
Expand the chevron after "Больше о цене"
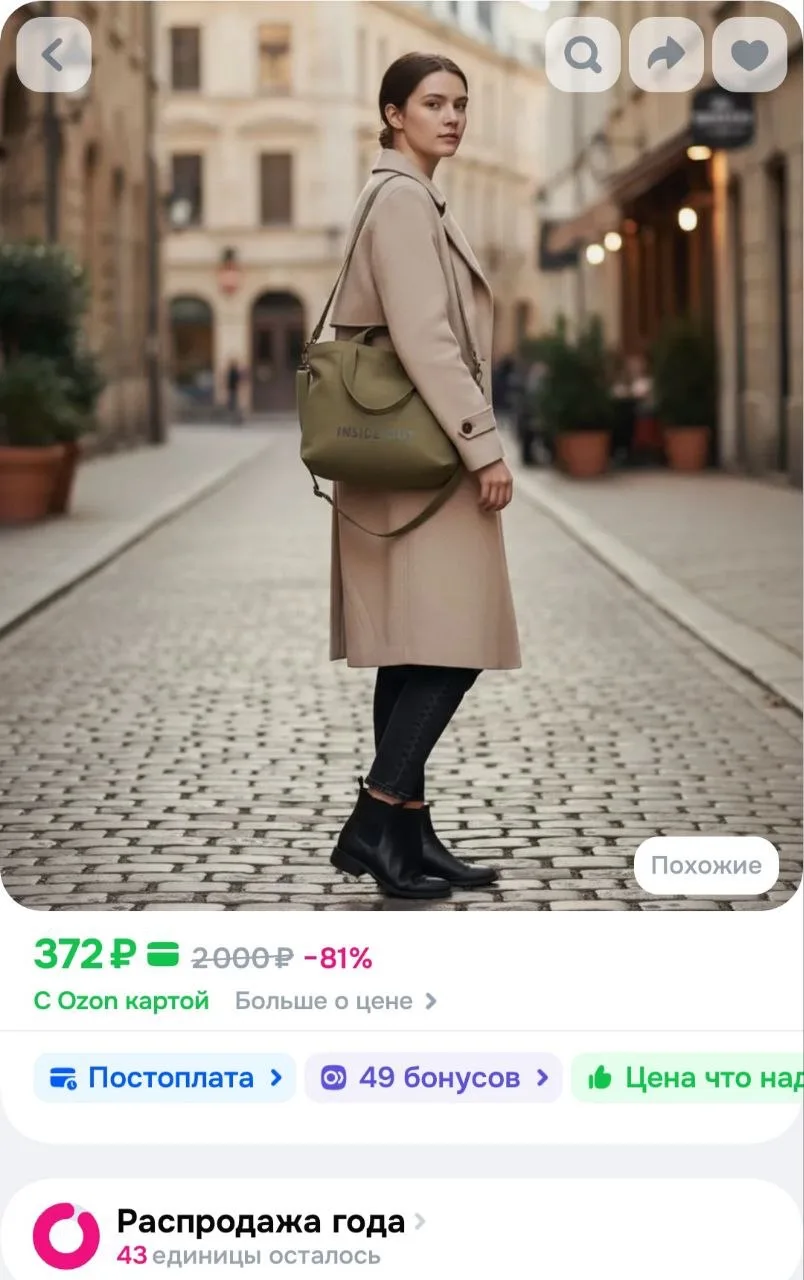431,1001
